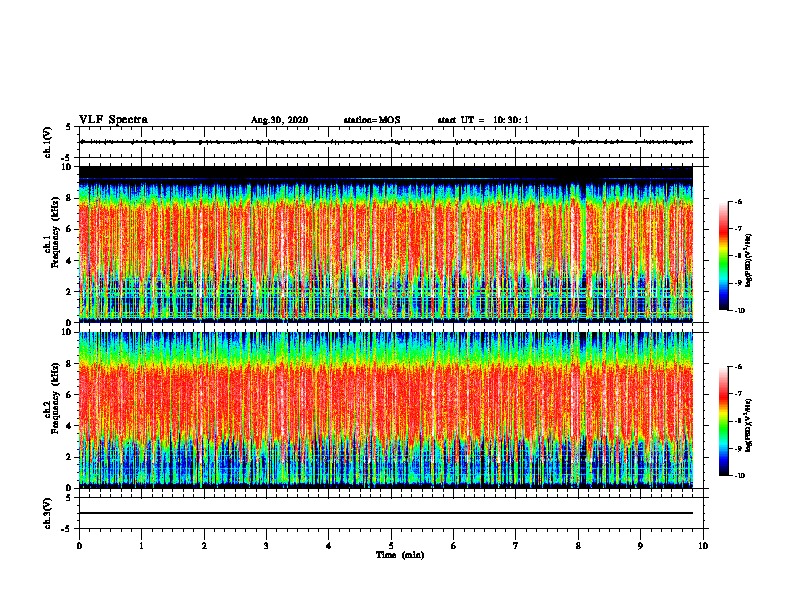Screen dimensions: 792x612
Task: Click the "start UT = 10:30: 1" text
Action: click(x=483, y=120)
